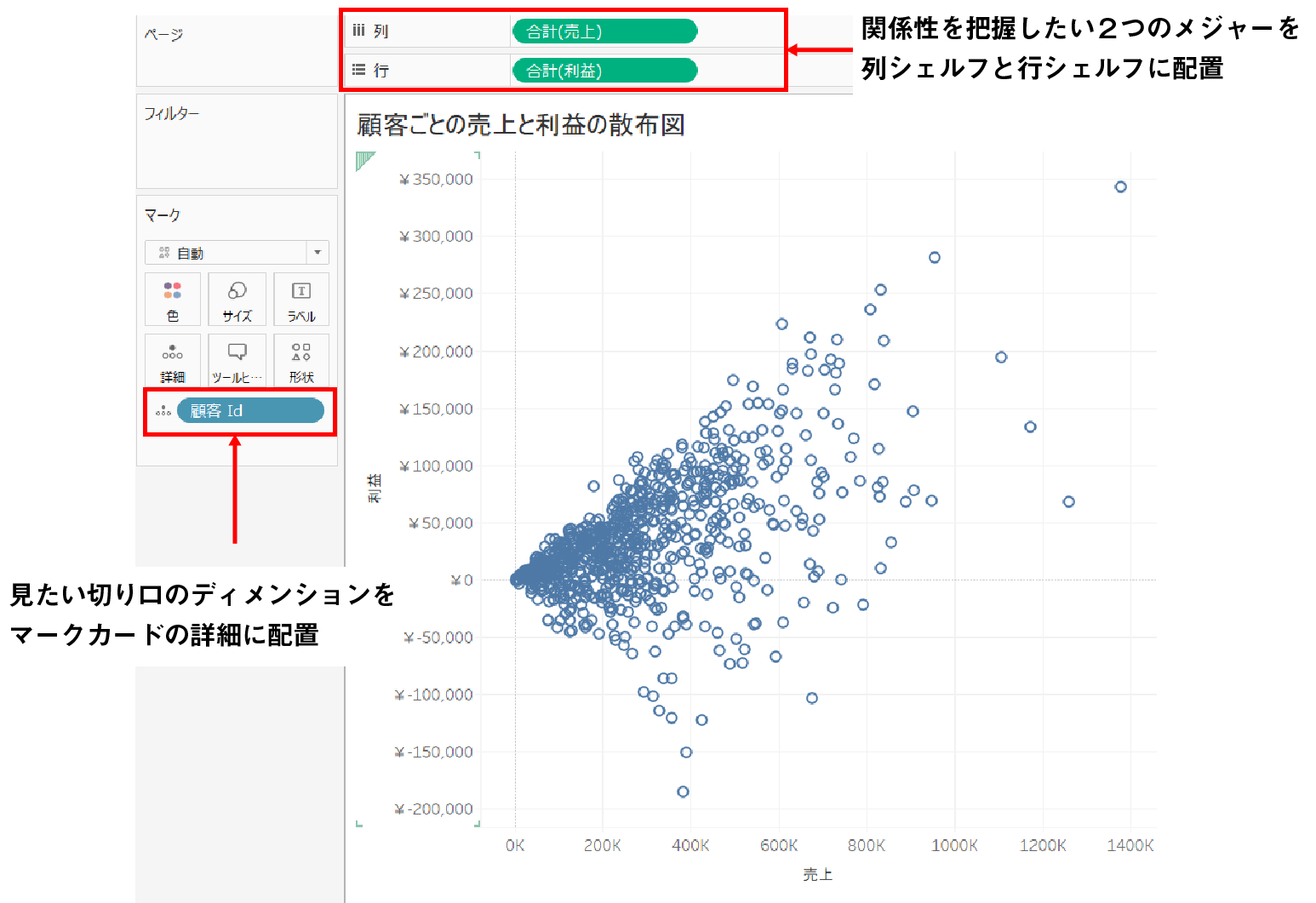Click the ¥250,000 axis label
Image resolution: width=1316 pixels, height=903 pixels.
coord(436,294)
